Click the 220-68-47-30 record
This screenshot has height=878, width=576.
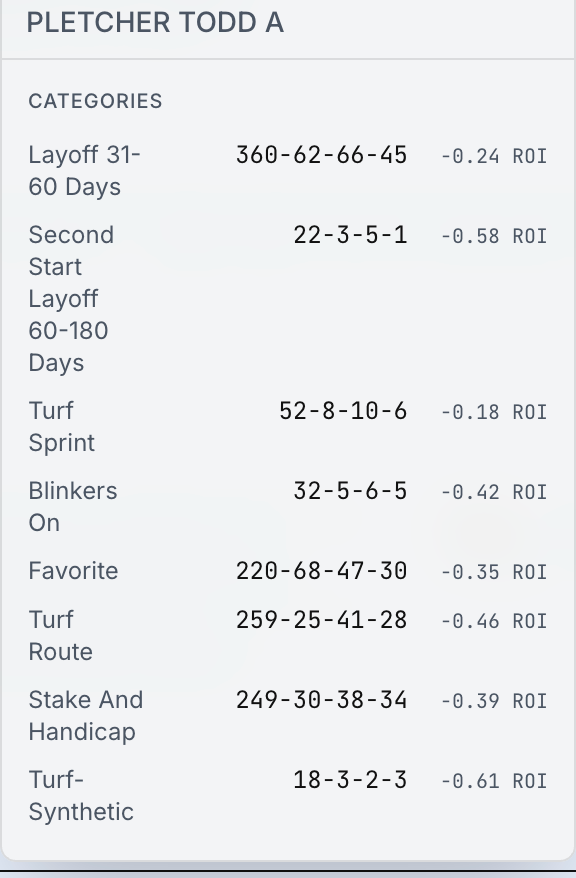point(321,571)
